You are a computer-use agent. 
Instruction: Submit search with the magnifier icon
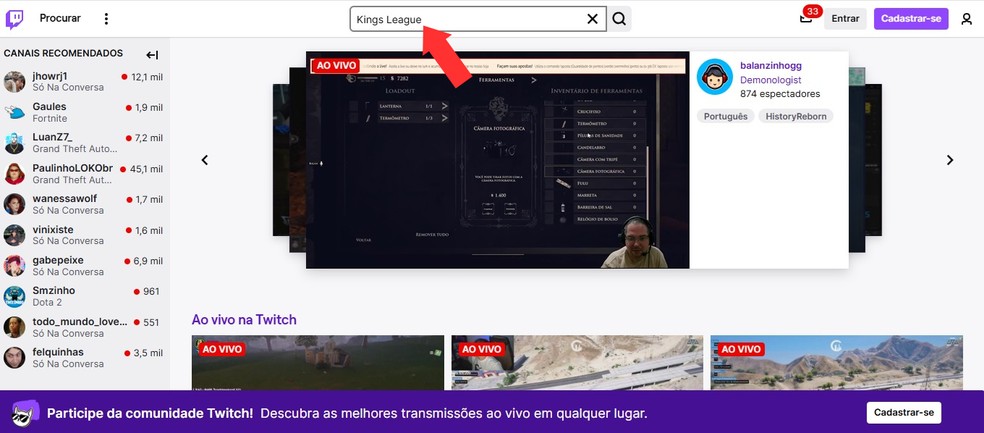pyautogui.click(x=619, y=19)
